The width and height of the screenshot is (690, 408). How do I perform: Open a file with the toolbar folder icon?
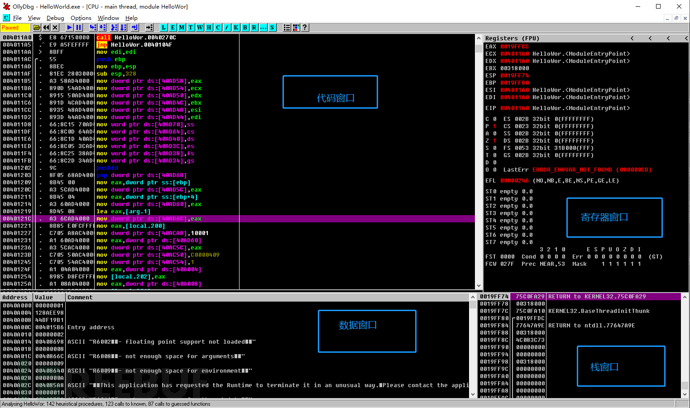[37, 27]
